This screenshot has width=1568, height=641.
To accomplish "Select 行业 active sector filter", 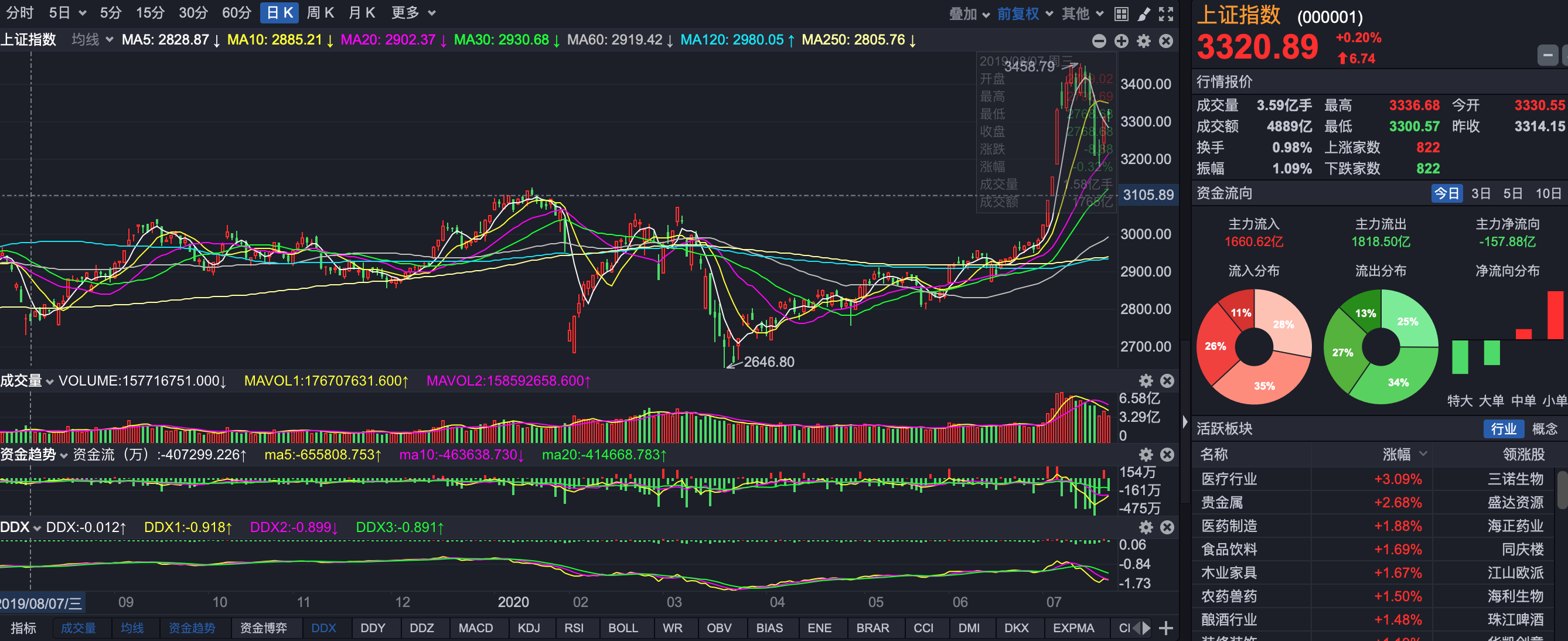I will [1504, 428].
